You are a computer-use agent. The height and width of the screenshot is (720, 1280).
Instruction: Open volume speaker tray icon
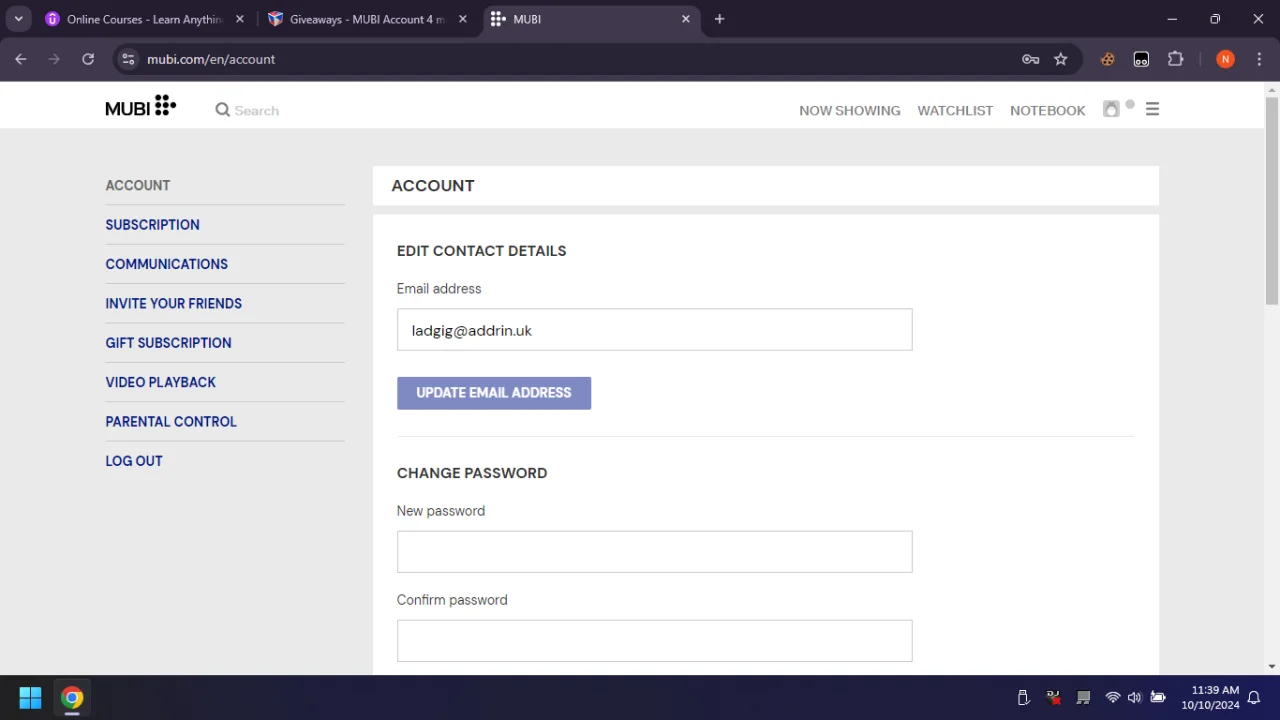[x=1134, y=698]
